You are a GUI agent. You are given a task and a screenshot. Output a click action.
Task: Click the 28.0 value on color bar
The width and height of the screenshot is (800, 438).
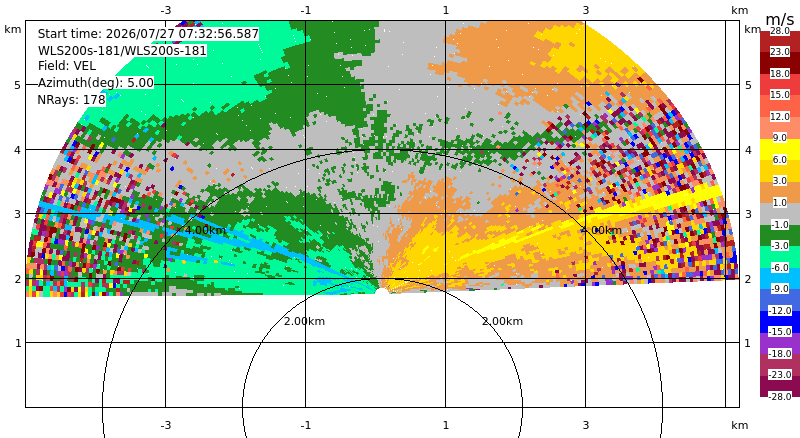pos(780,31)
